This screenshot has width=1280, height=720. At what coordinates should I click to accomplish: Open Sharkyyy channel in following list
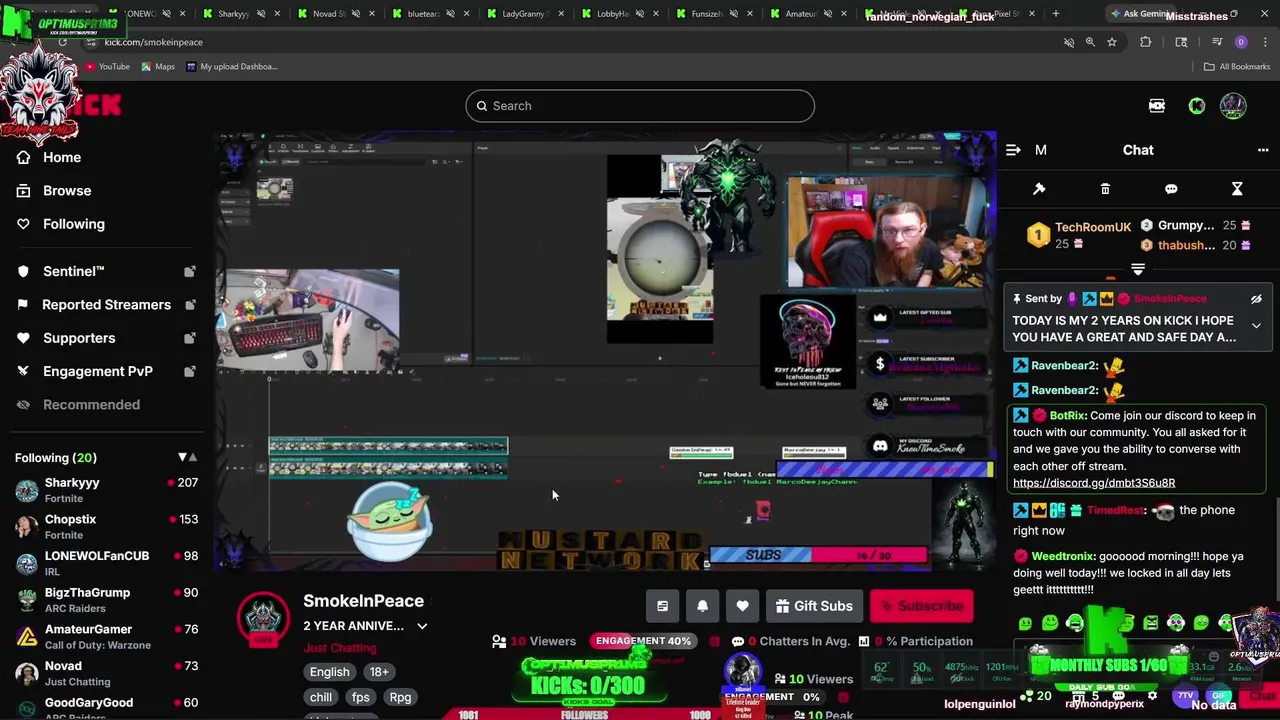point(105,490)
